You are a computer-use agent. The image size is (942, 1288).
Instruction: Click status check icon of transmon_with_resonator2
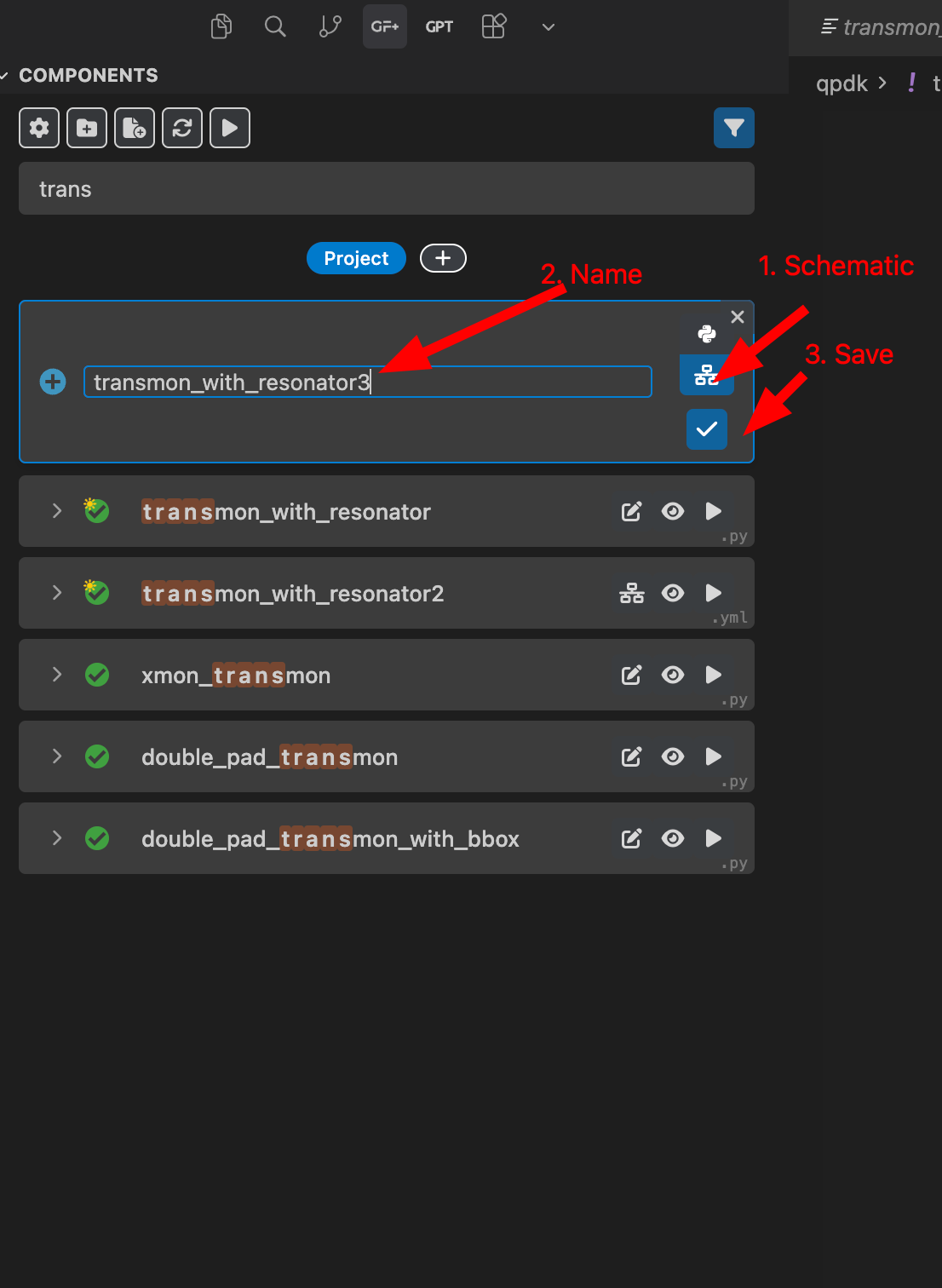click(96, 592)
